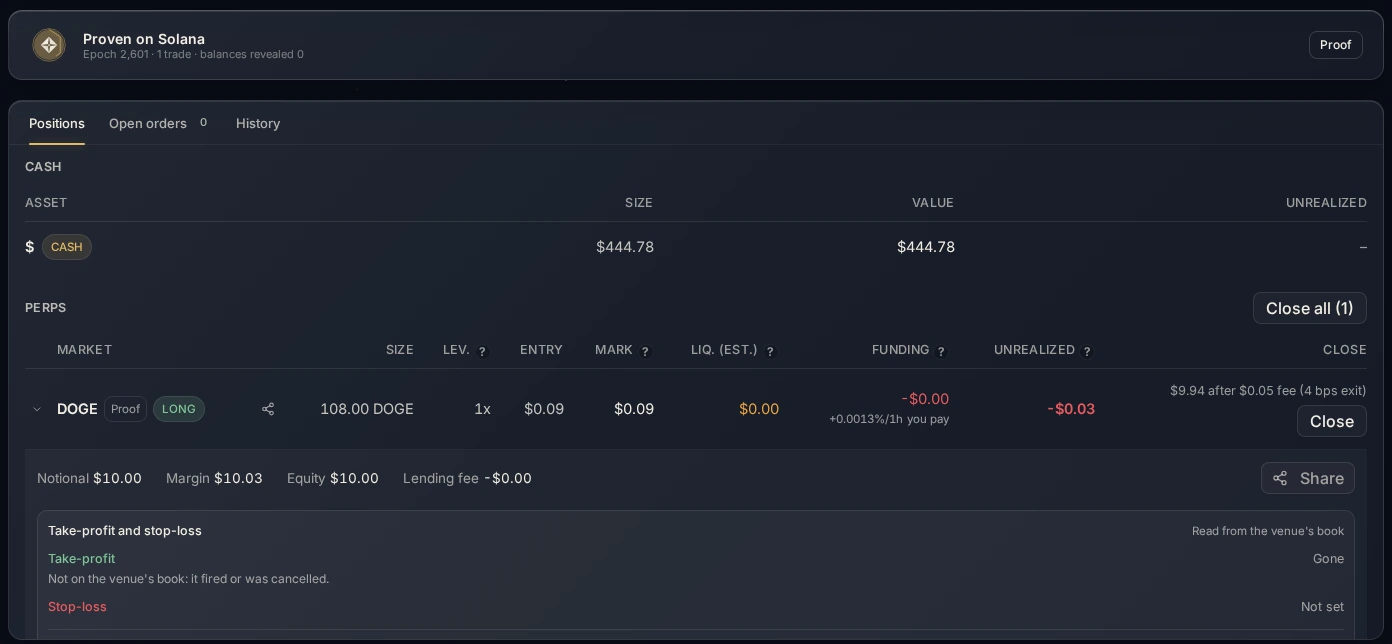The height and width of the screenshot is (644, 1392).
Task: Click '$9.94 after $0.05 fee' text
Action: click(1268, 390)
